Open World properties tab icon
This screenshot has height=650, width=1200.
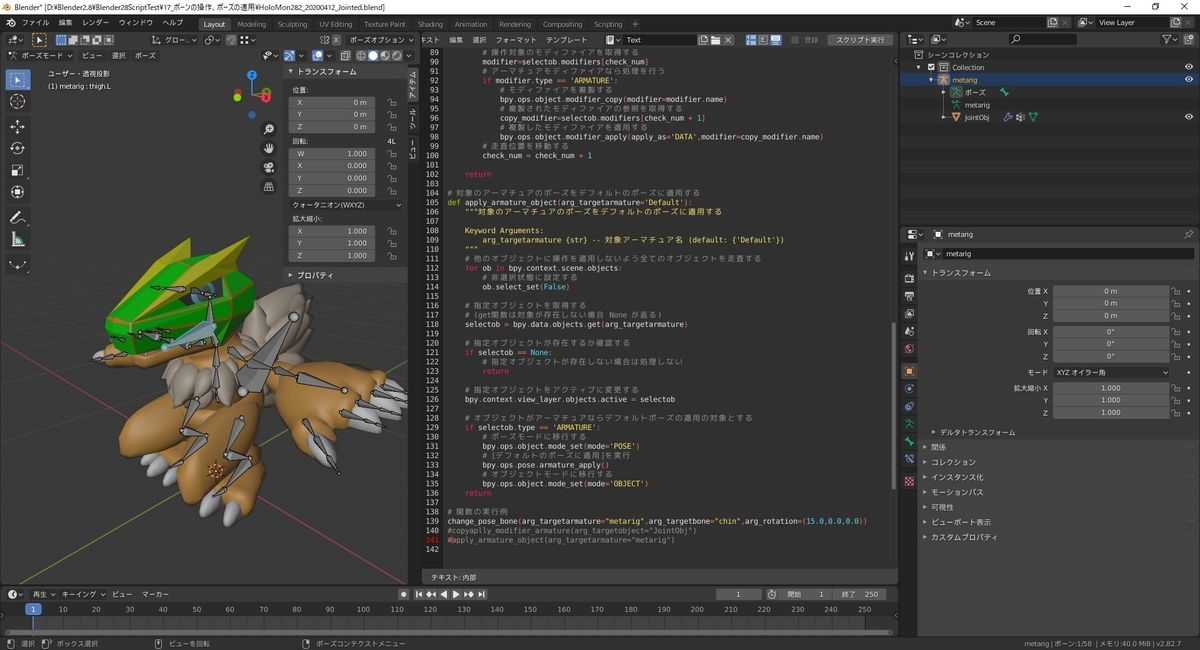909,349
